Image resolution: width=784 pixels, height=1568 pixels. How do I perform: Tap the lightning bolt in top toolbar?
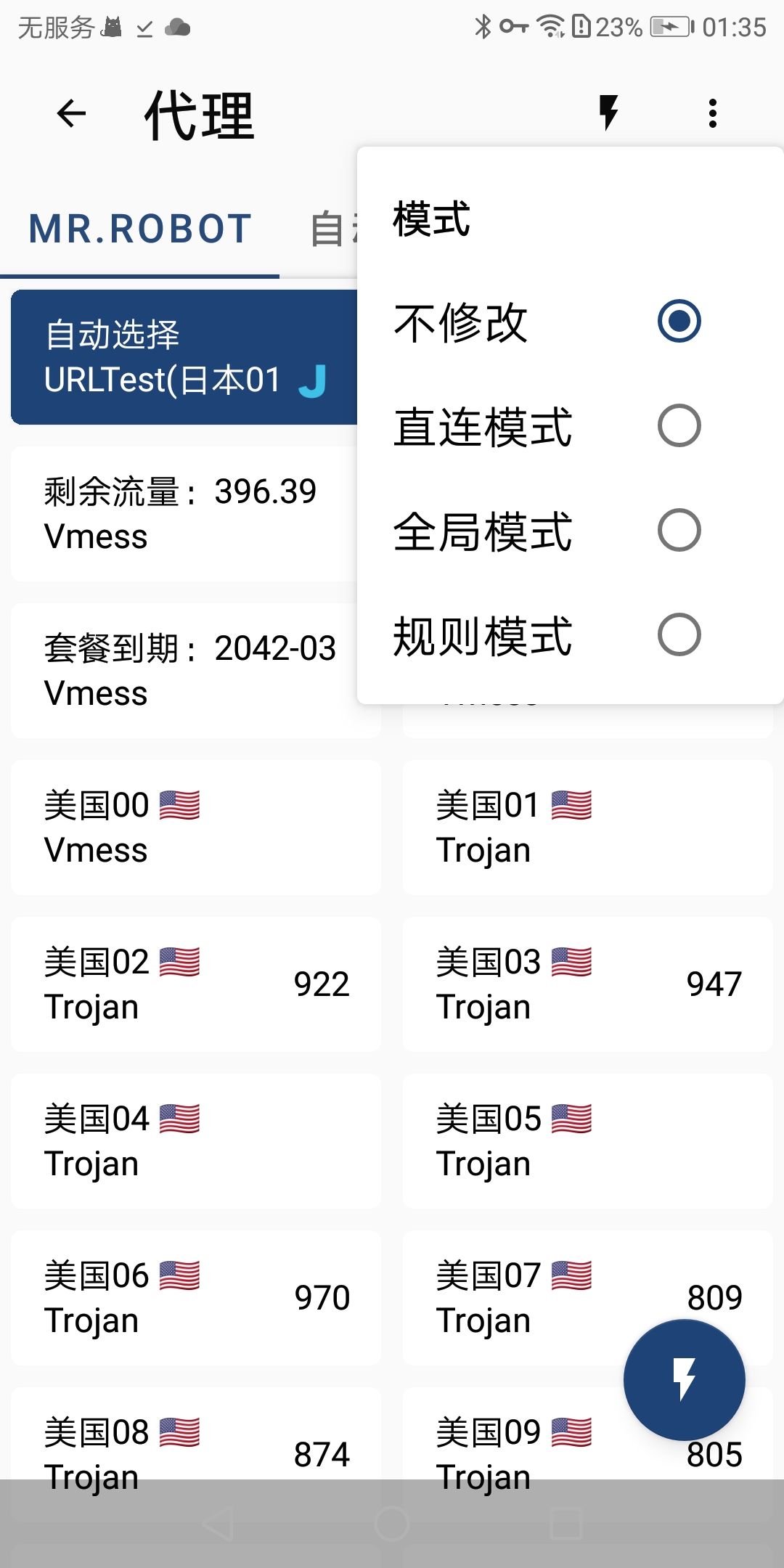tap(608, 113)
